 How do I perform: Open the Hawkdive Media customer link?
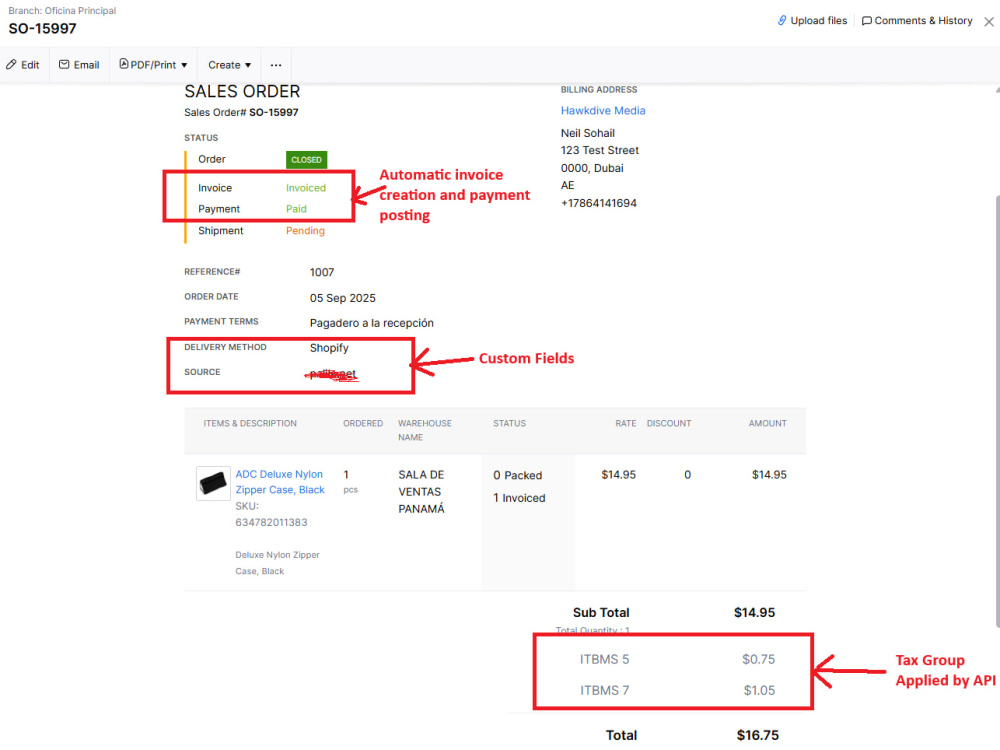point(603,110)
